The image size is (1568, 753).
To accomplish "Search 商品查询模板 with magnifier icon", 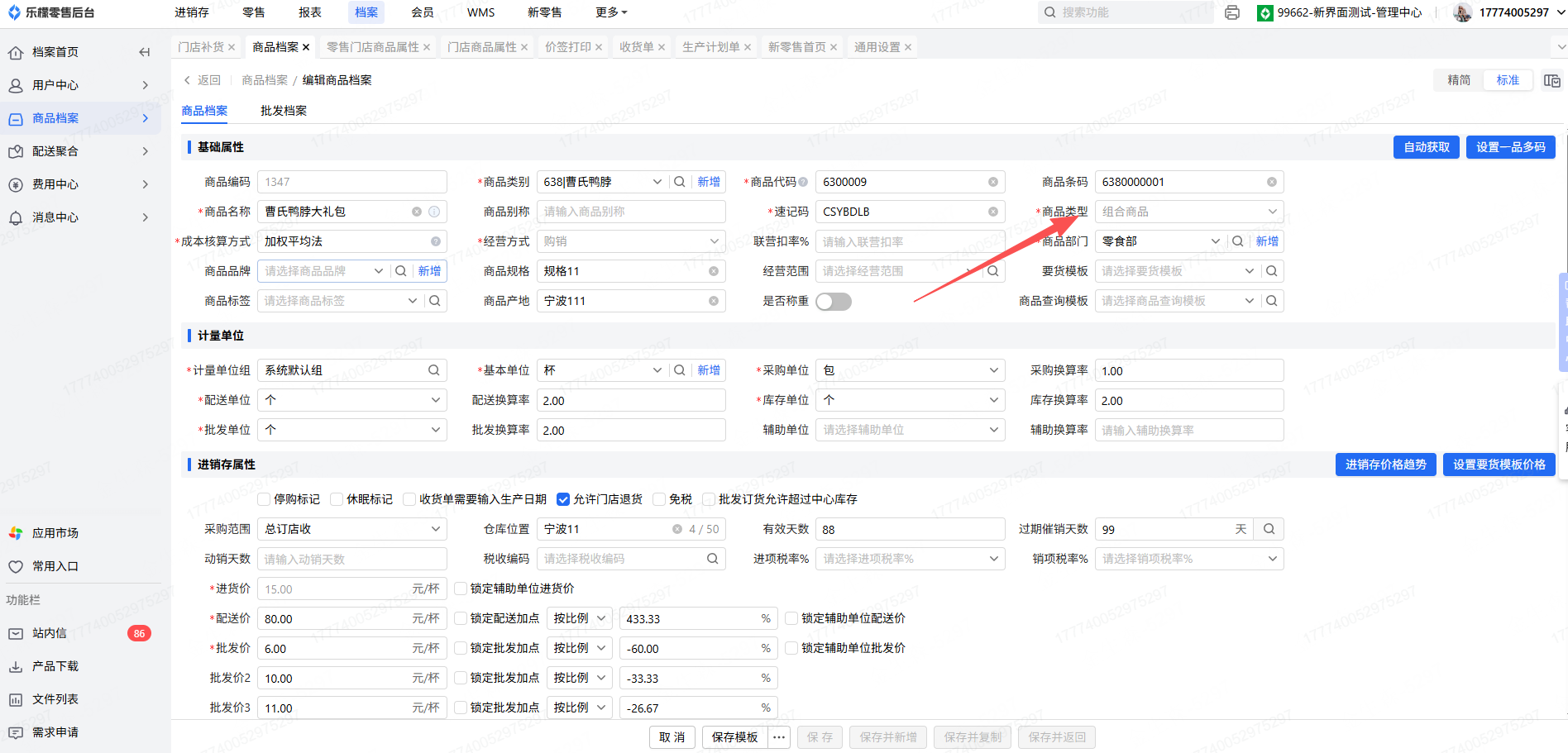I will (x=1272, y=301).
